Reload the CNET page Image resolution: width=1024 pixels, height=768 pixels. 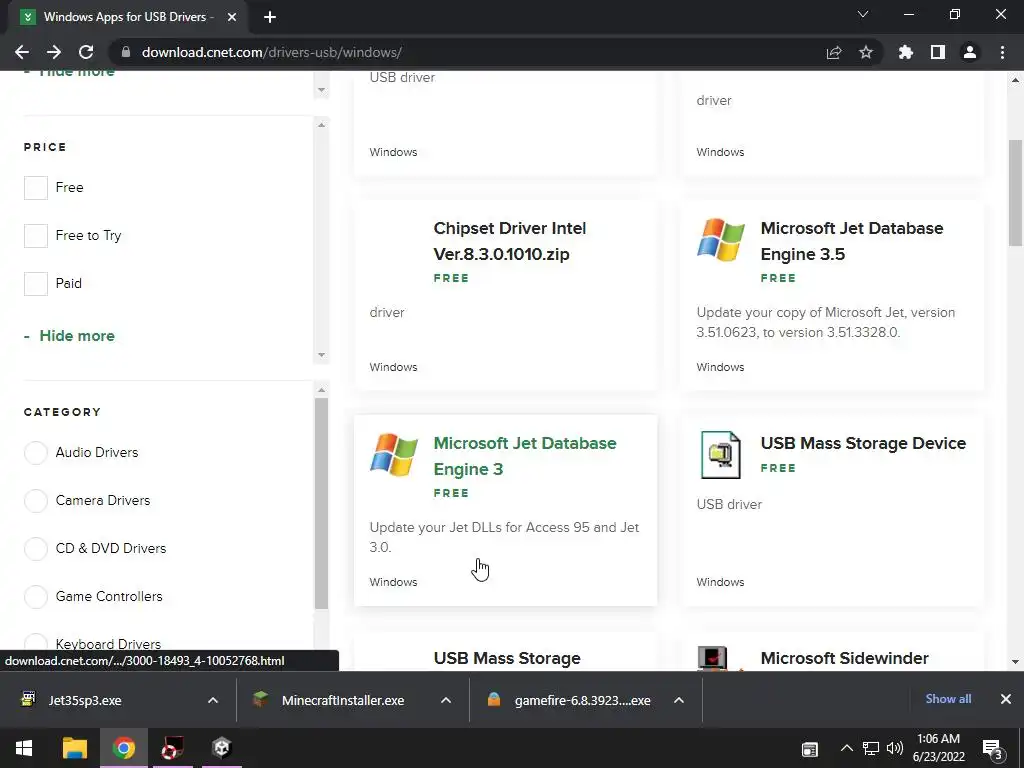point(86,52)
